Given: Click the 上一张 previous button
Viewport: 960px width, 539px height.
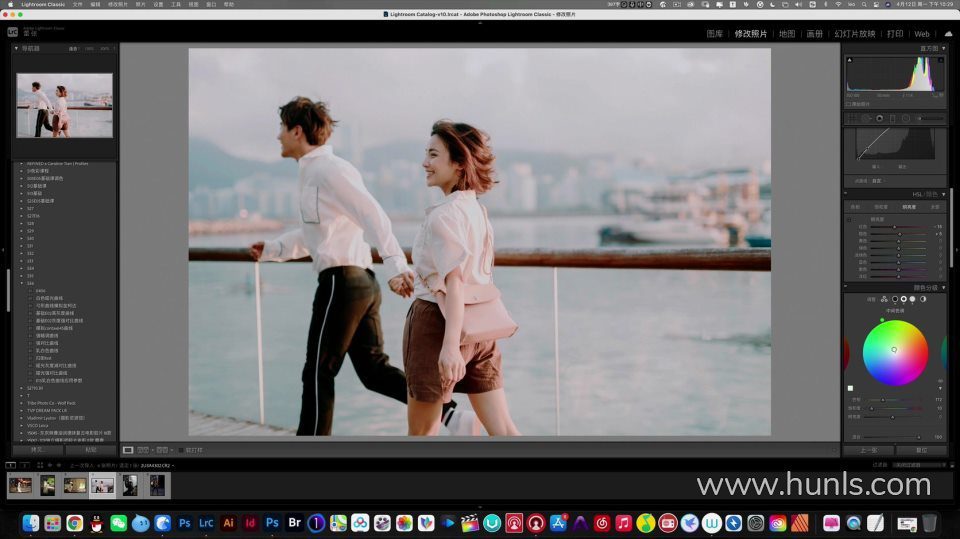Looking at the screenshot, I should tap(868, 450).
